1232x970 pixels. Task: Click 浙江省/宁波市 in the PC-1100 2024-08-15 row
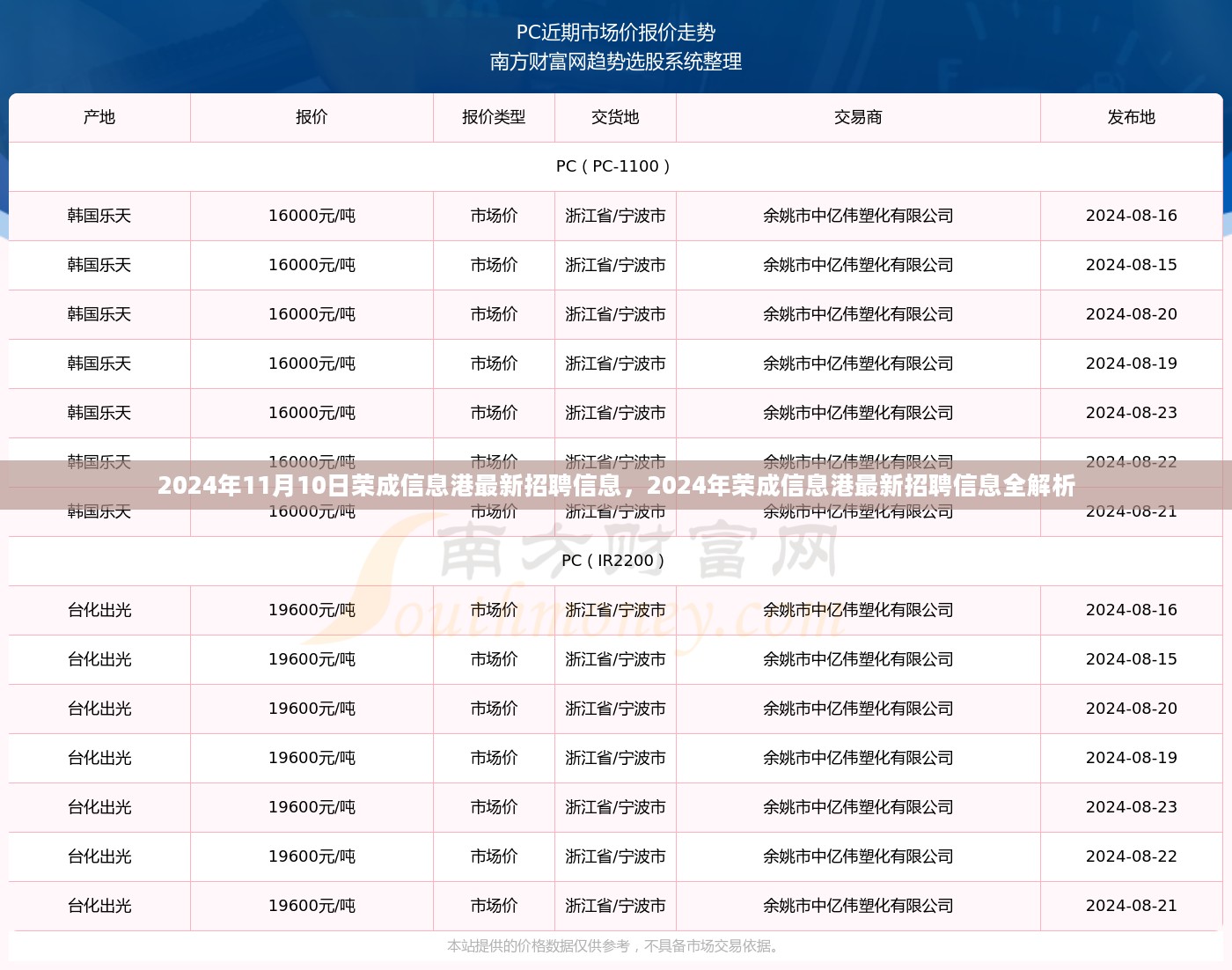pos(615,265)
